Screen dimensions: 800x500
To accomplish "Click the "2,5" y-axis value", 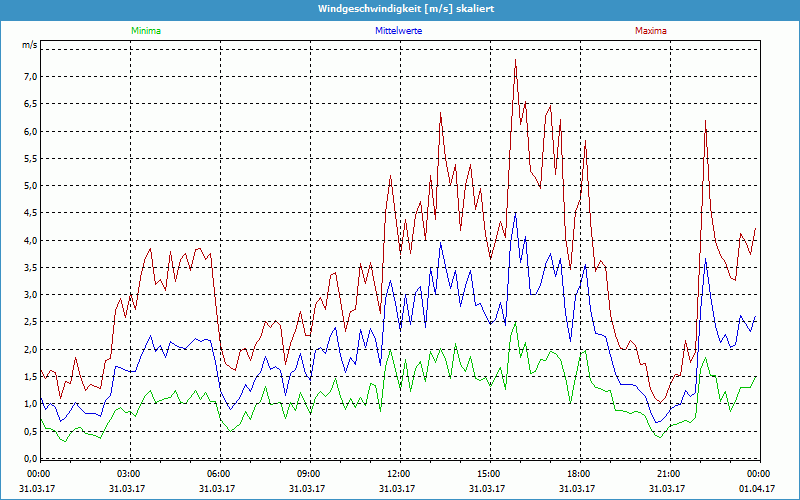I will click(x=31, y=322).
